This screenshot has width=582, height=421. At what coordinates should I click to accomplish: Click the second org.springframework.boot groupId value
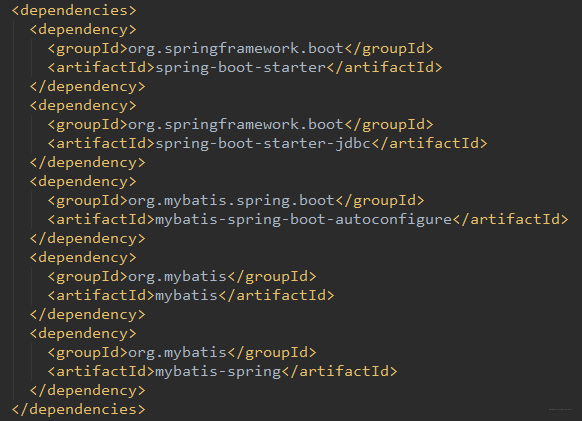tap(236, 124)
